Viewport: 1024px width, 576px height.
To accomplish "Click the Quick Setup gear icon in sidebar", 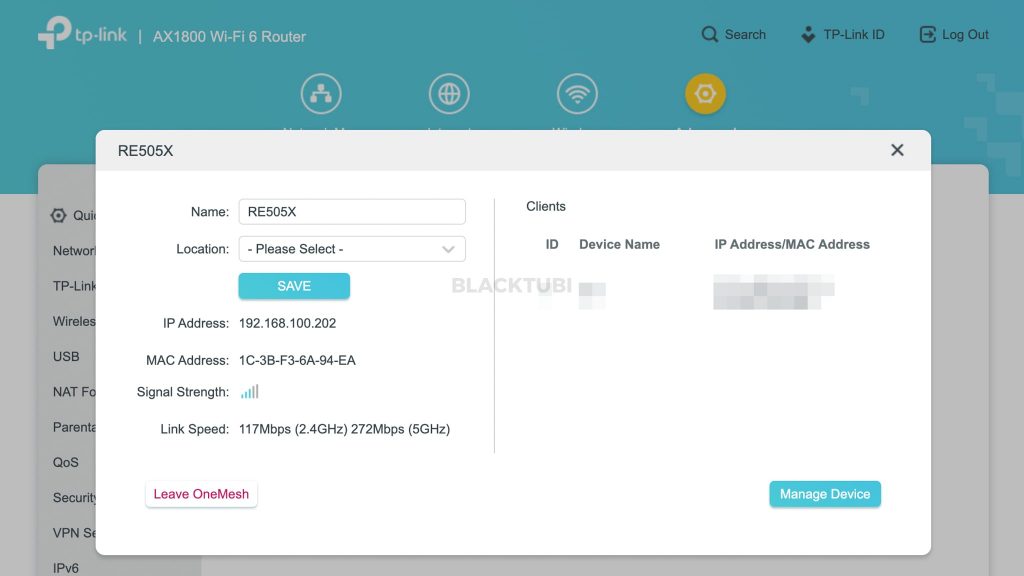I will 58,216.
